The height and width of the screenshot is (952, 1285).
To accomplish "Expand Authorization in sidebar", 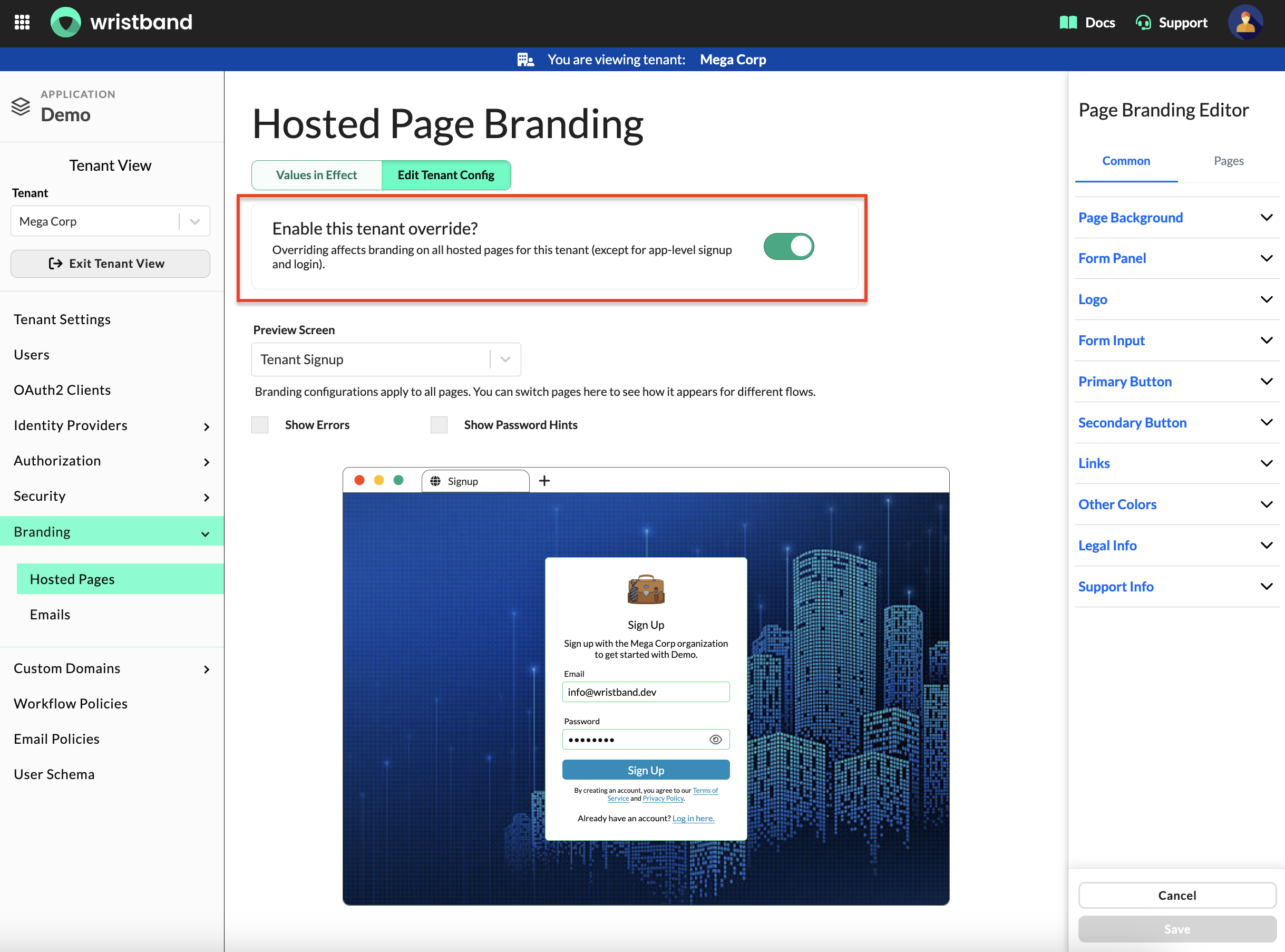I will pyautogui.click(x=112, y=461).
